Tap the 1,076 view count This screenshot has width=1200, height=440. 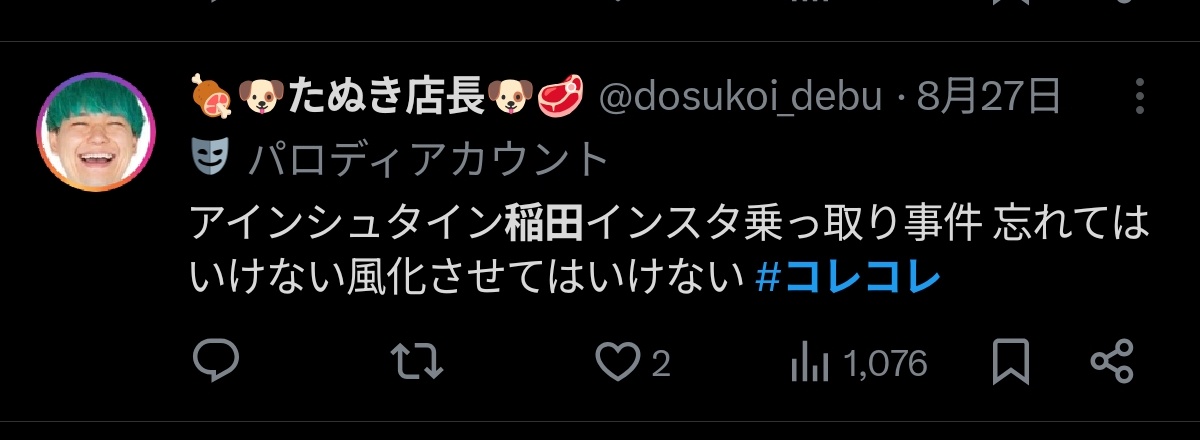[887, 364]
